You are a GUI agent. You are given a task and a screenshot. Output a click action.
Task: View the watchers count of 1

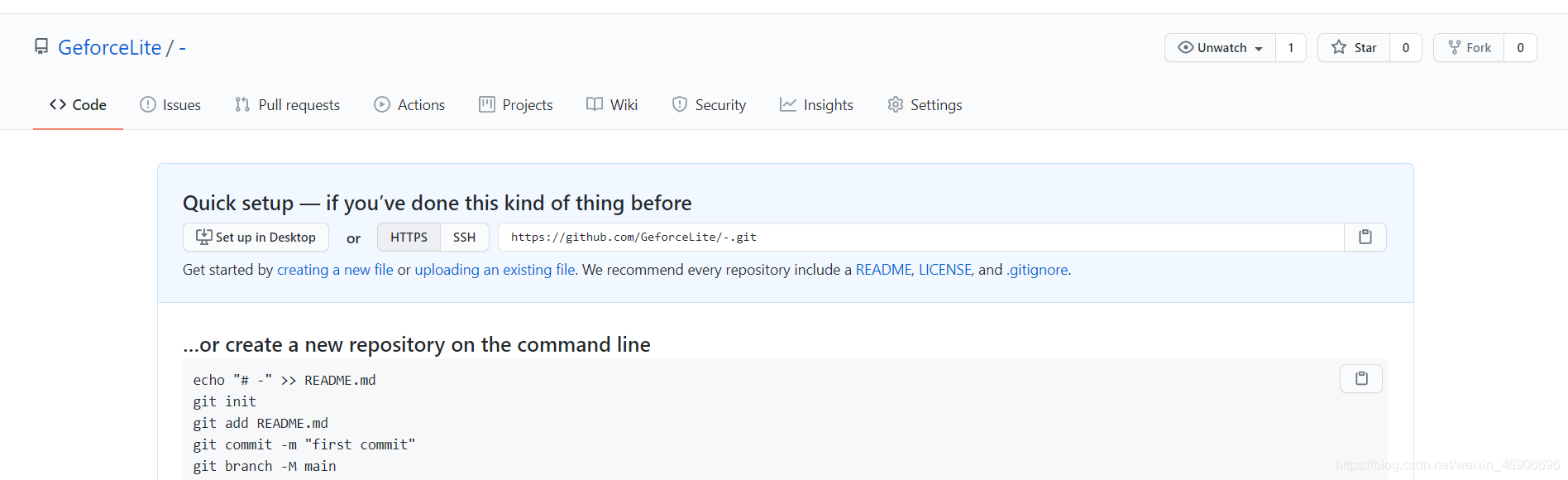(x=1291, y=47)
